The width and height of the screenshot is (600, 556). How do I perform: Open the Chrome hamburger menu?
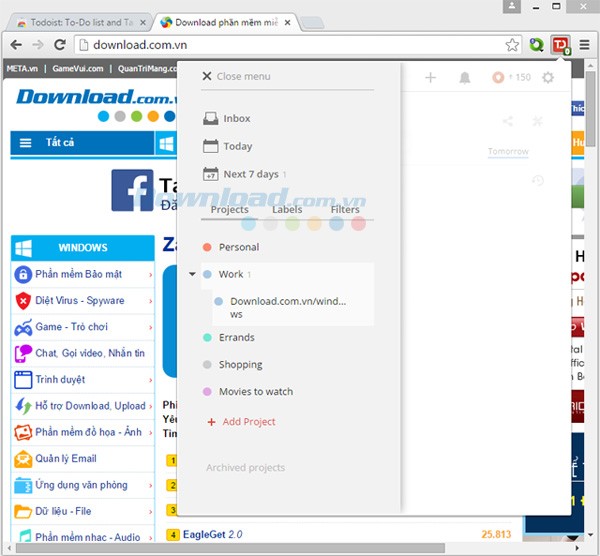[x=584, y=44]
